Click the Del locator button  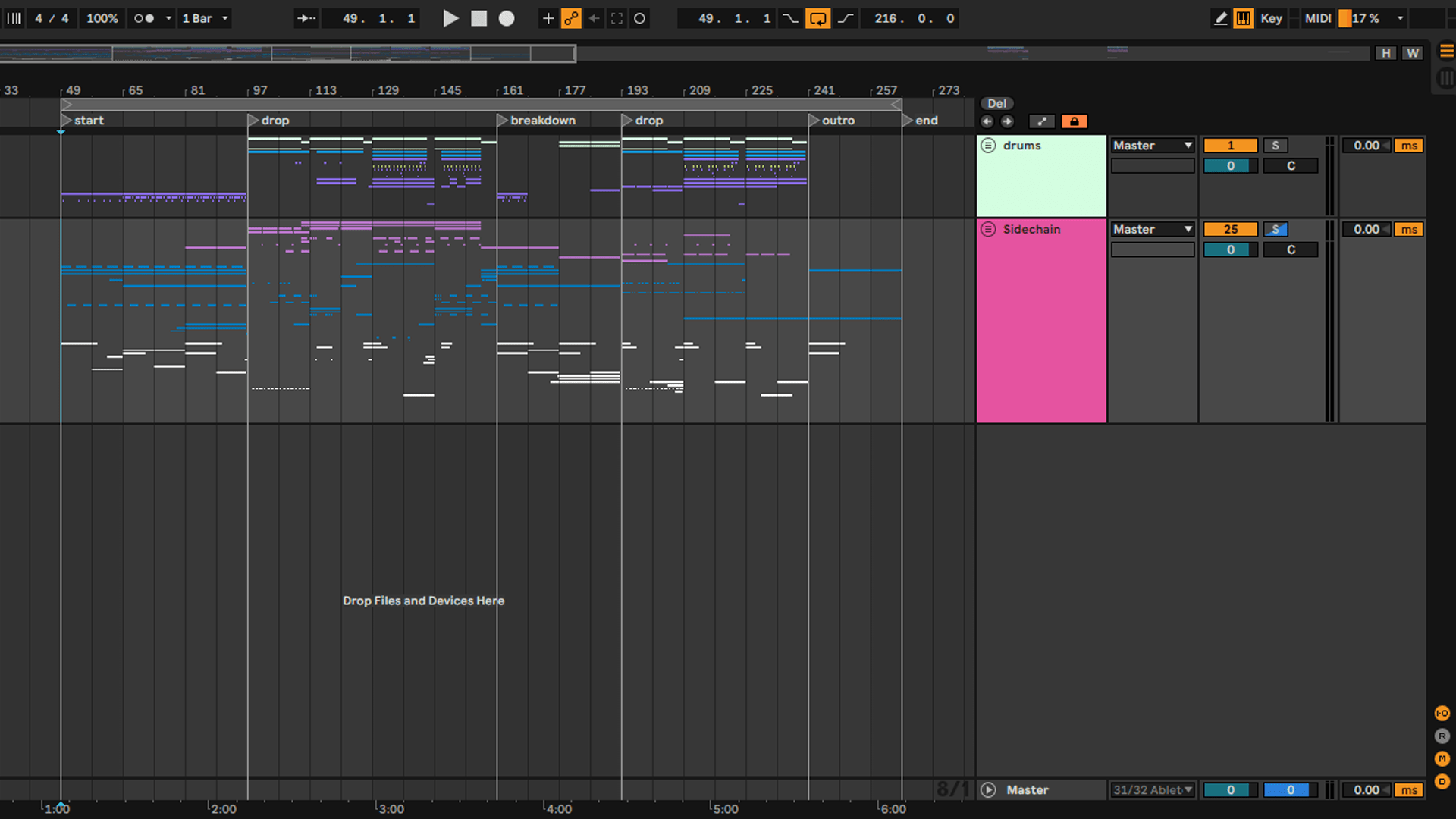(x=996, y=104)
